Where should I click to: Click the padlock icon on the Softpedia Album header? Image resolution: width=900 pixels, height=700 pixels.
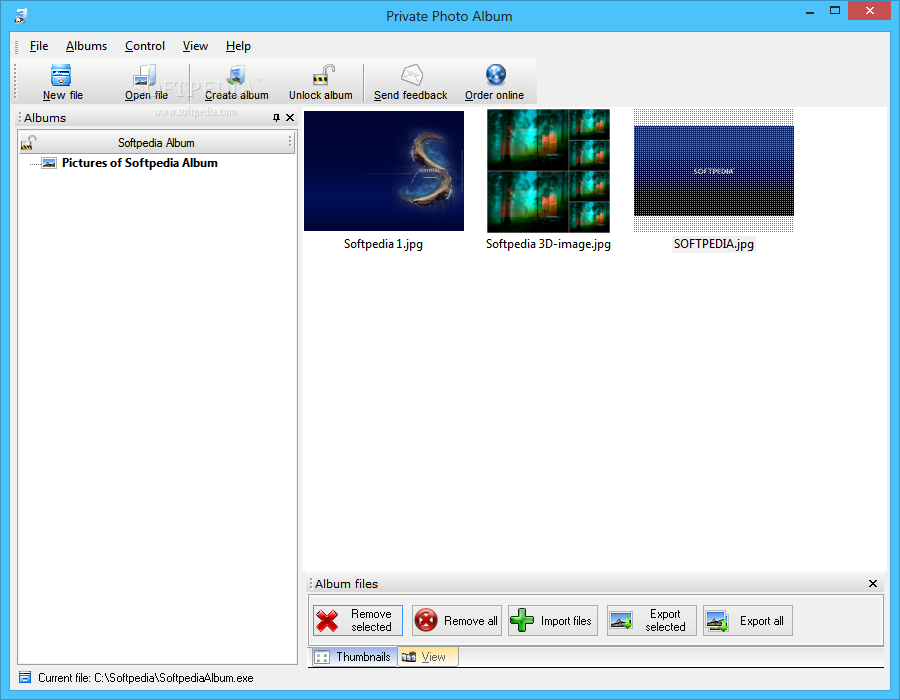[28, 142]
